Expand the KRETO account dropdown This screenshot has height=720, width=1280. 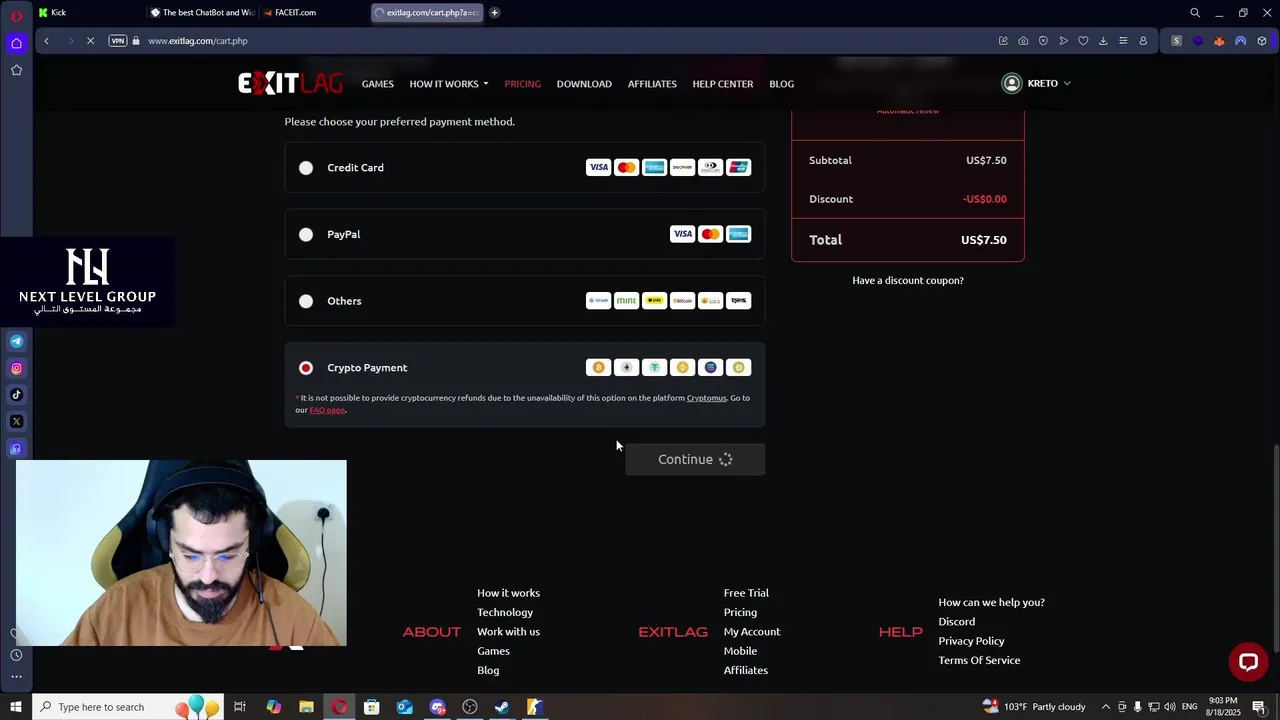tap(1037, 83)
